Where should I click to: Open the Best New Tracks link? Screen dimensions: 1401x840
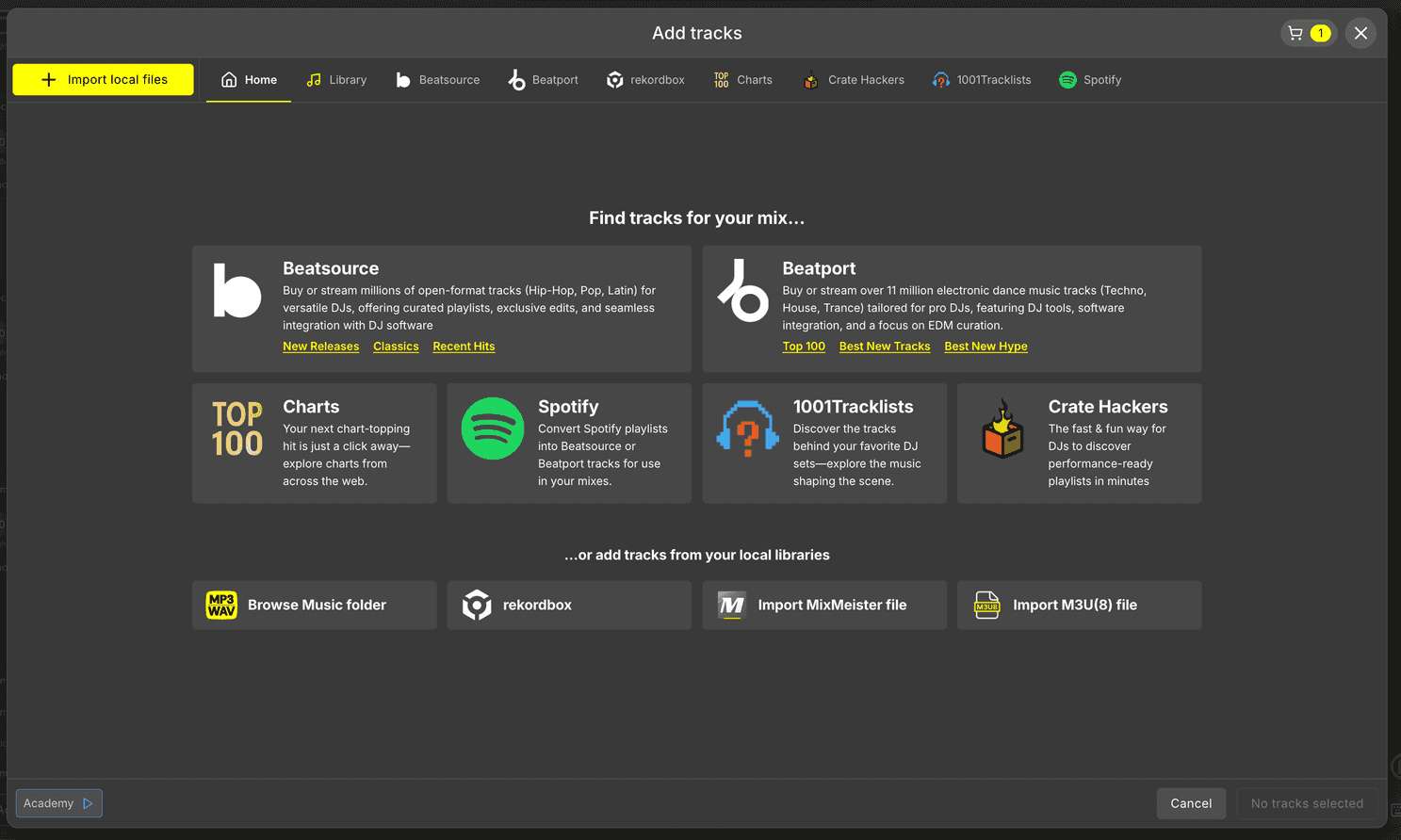[884, 346]
